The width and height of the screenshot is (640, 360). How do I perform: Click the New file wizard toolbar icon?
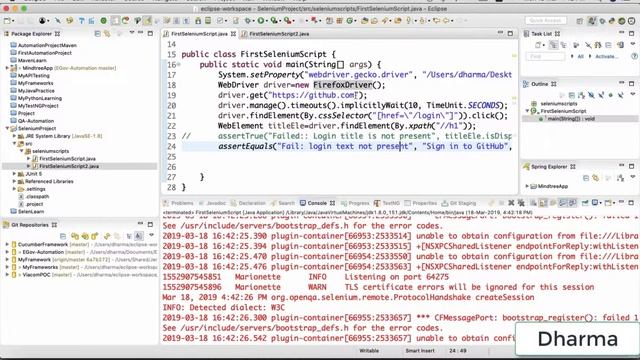[7, 20]
